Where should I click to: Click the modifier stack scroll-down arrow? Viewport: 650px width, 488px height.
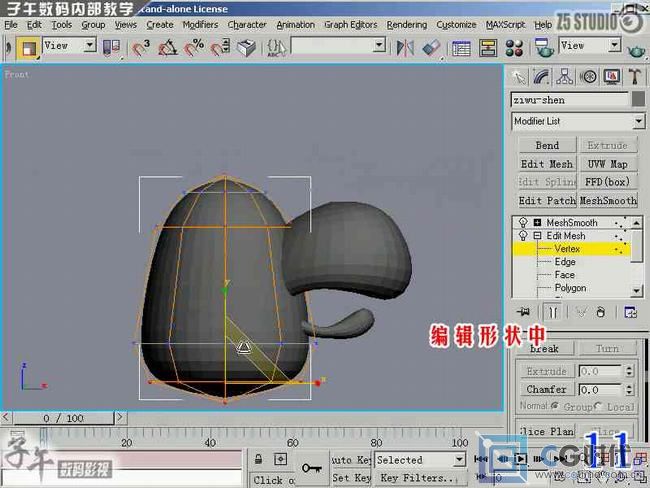click(x=637, y=291)
